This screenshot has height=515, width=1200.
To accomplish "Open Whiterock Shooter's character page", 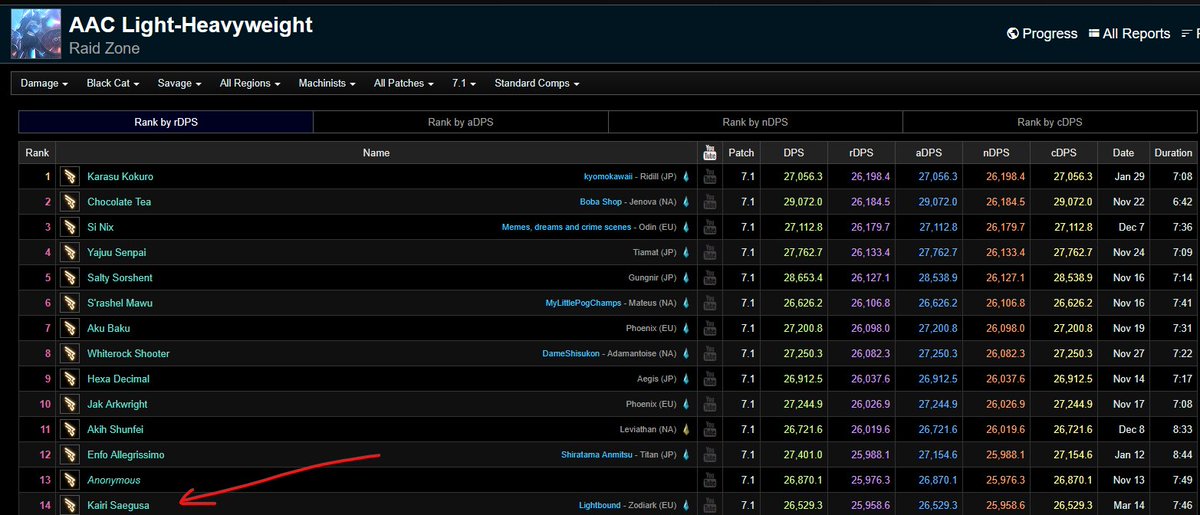I will pos(128,353).
